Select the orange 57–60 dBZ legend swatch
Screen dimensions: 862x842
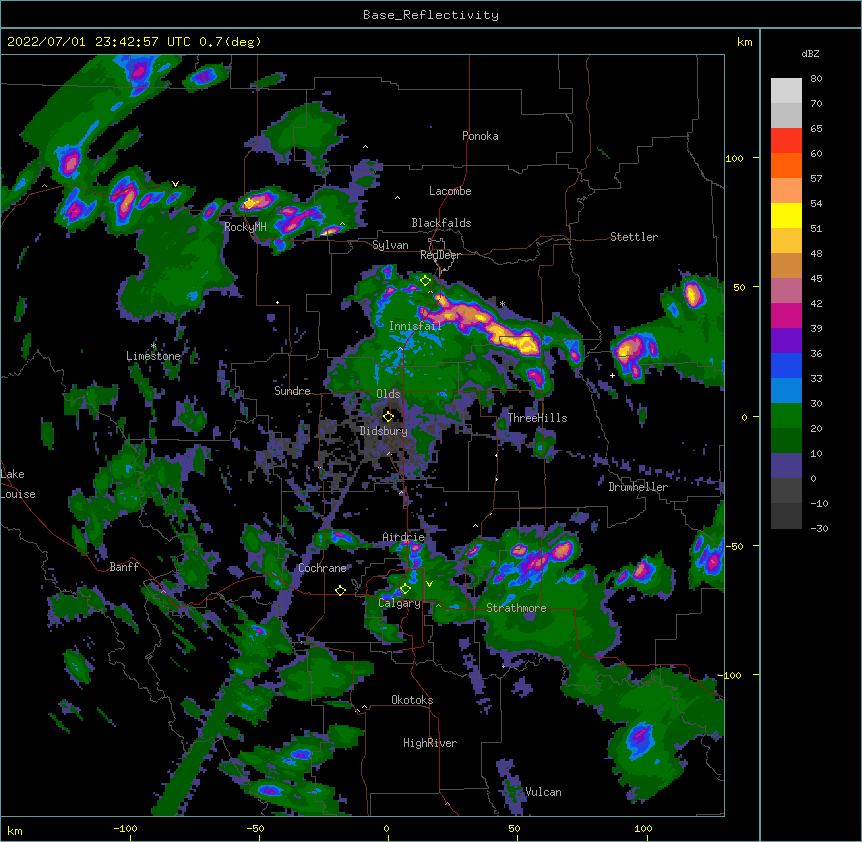coord(786,165)
